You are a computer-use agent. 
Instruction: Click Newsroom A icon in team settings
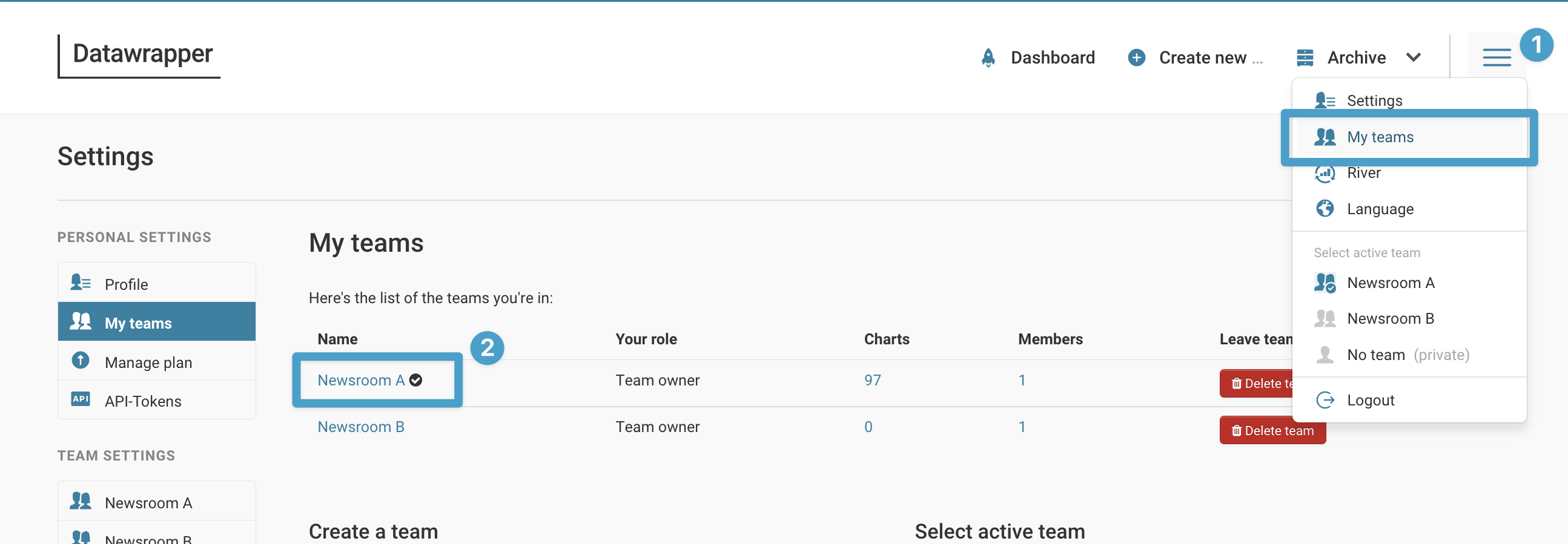click(x=81, y=501)
